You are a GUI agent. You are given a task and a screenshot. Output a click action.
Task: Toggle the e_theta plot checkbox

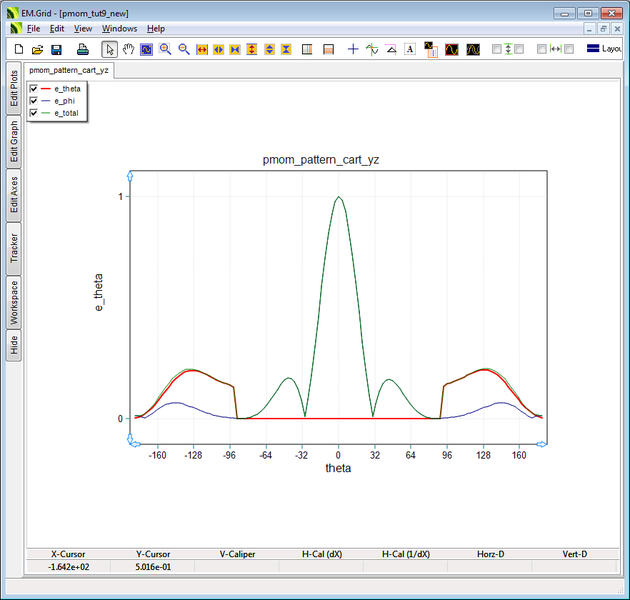pos(35,89)
